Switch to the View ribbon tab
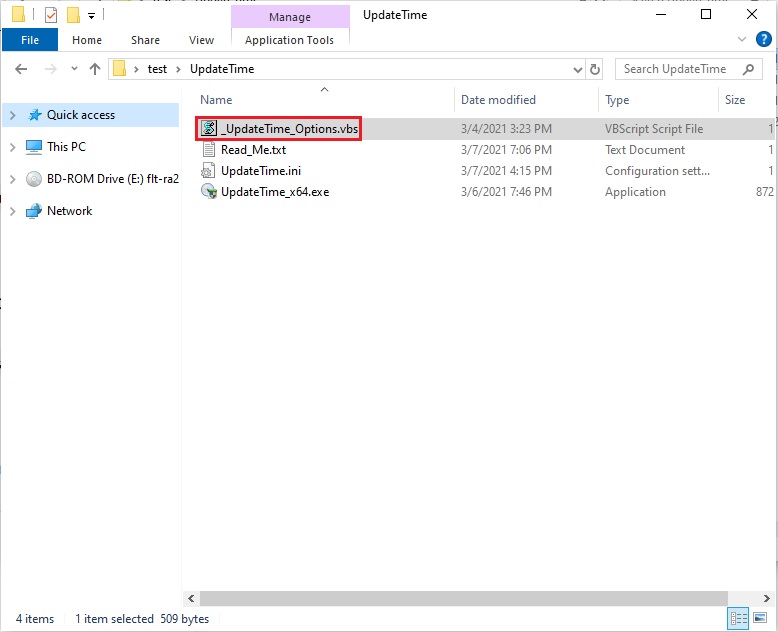This screenshot has height=632, width=778. click(x=201, y=40)
